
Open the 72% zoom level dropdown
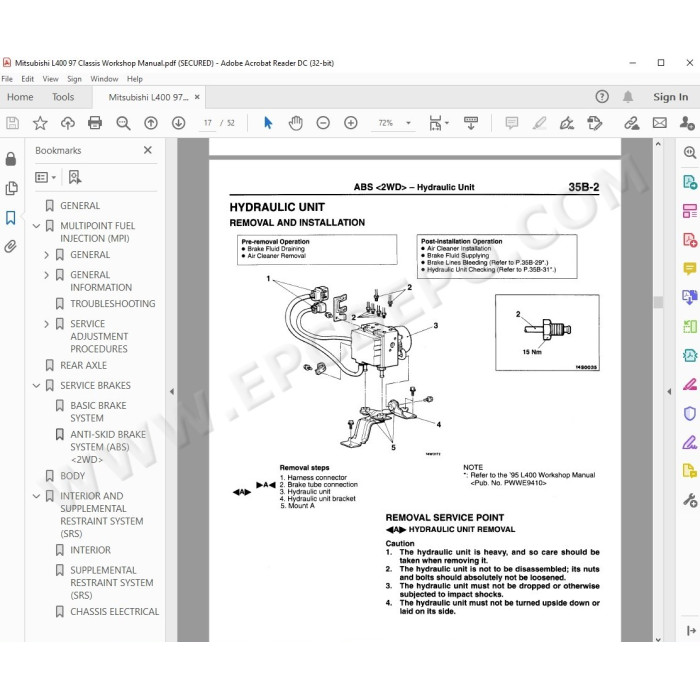393,123
